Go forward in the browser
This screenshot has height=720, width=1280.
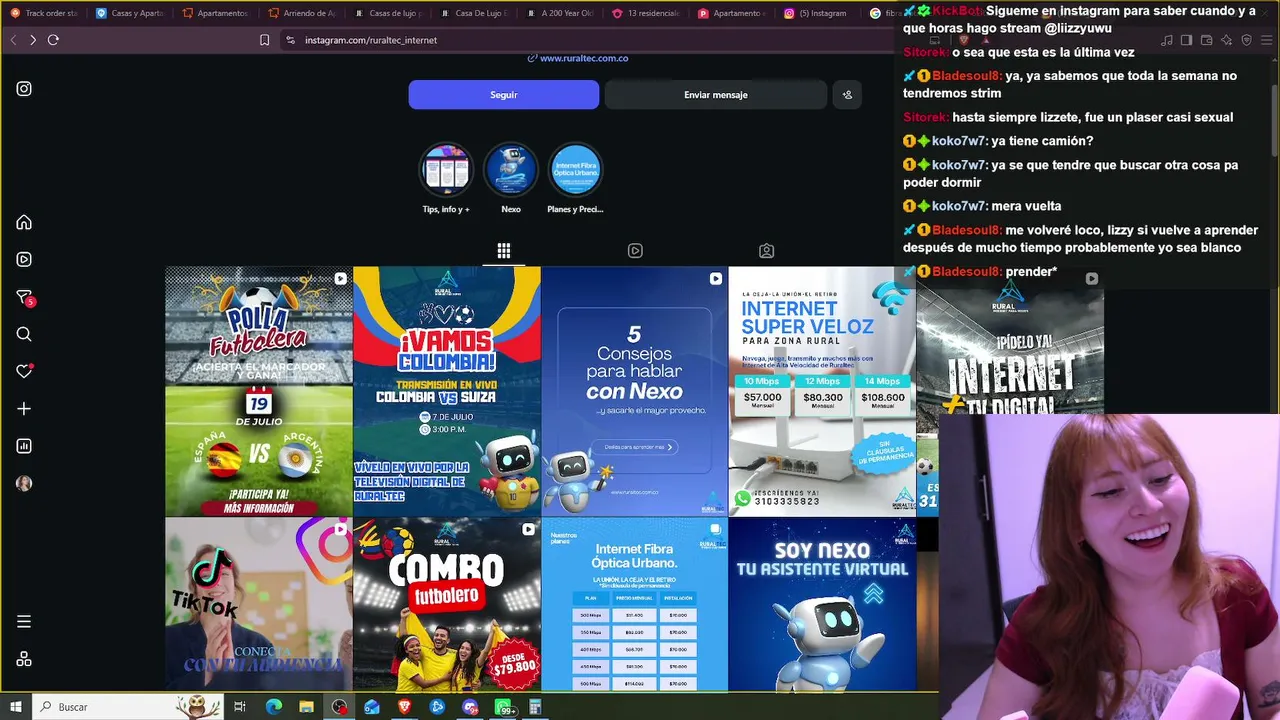[x=33, y=40]
